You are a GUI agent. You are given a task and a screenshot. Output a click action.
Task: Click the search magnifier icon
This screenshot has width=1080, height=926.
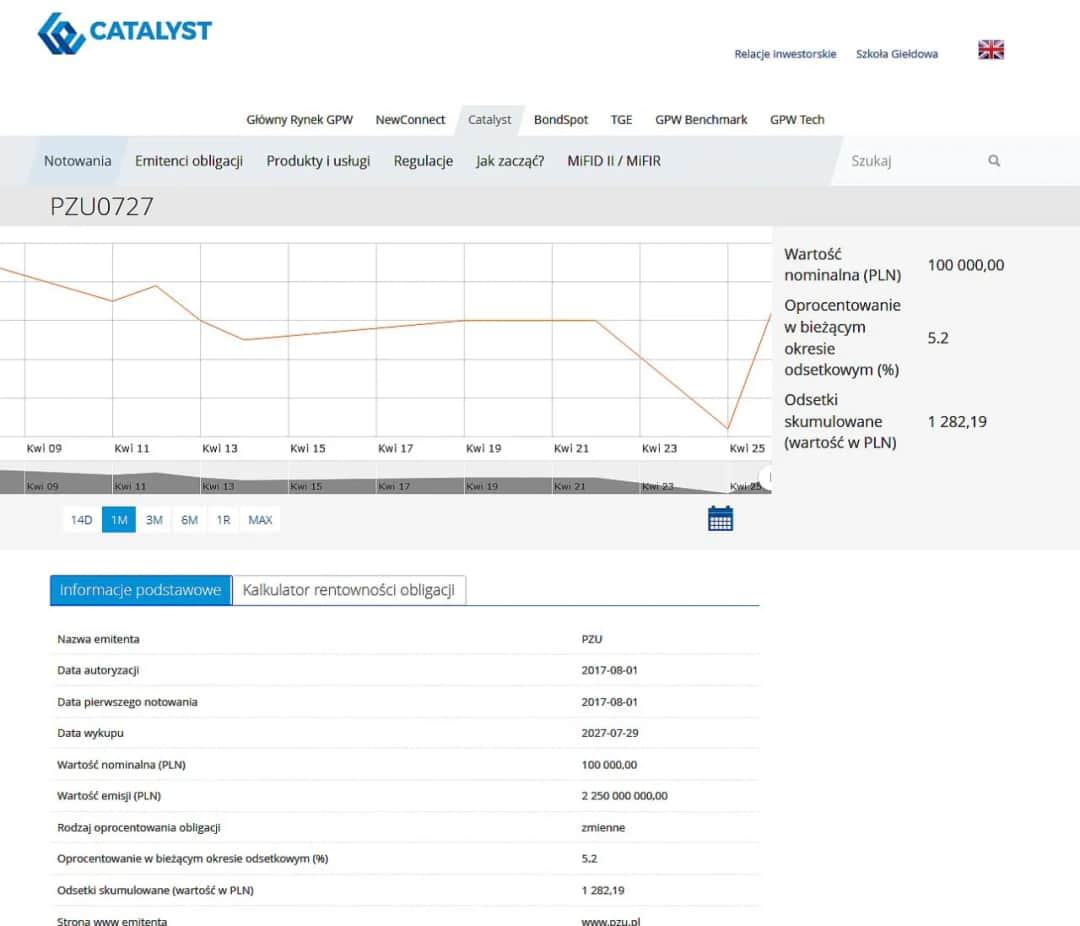point(994,160)
